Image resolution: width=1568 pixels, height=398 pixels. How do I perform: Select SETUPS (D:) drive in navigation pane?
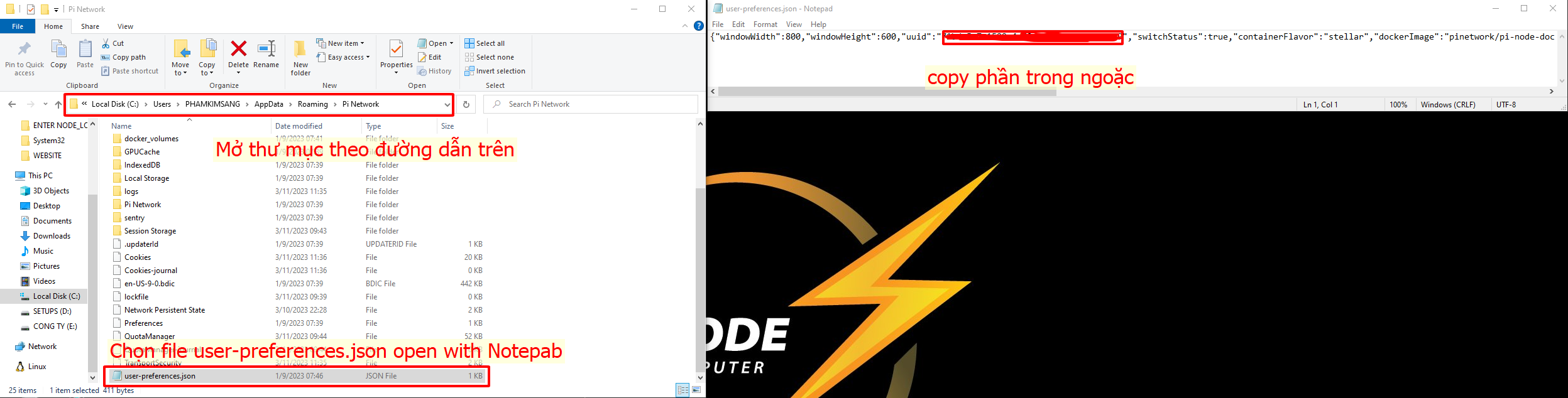point(52,311)
